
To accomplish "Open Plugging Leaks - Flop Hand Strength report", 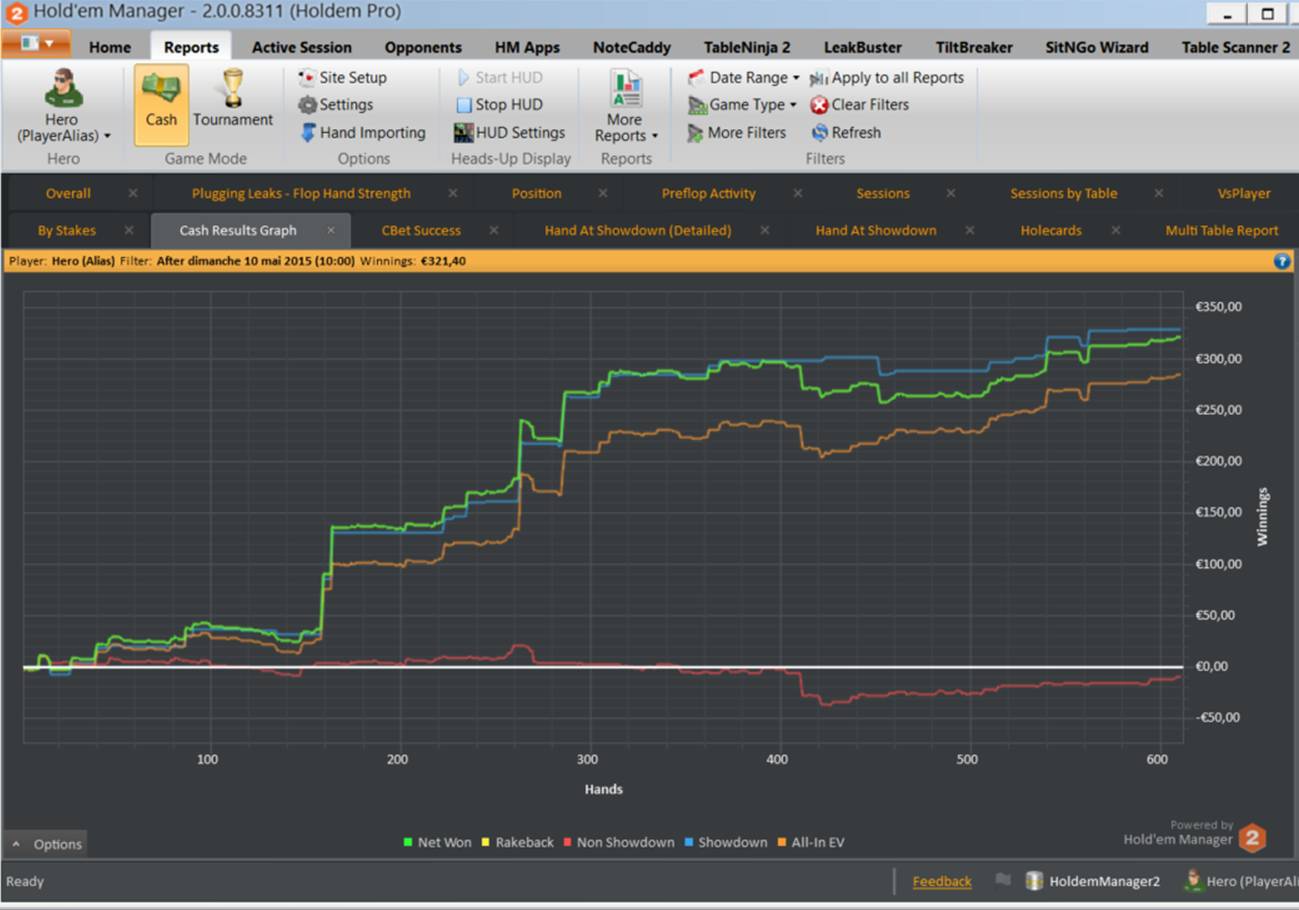I will point(301,193).
